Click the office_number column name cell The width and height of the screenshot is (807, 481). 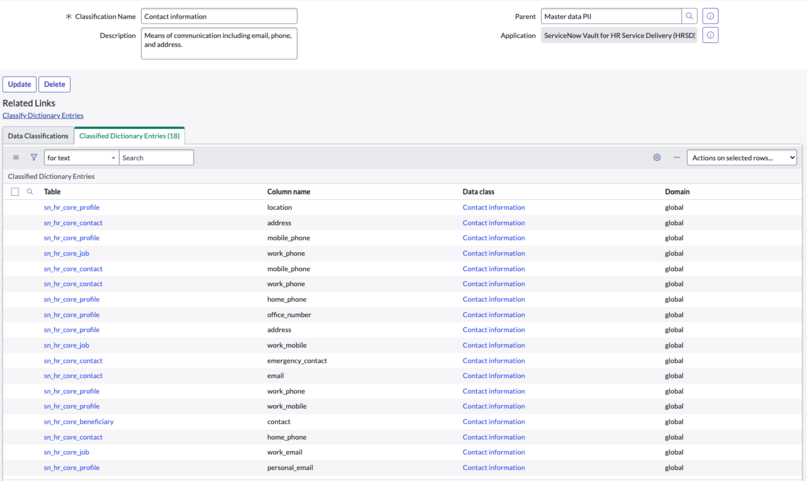coord(289,314)
